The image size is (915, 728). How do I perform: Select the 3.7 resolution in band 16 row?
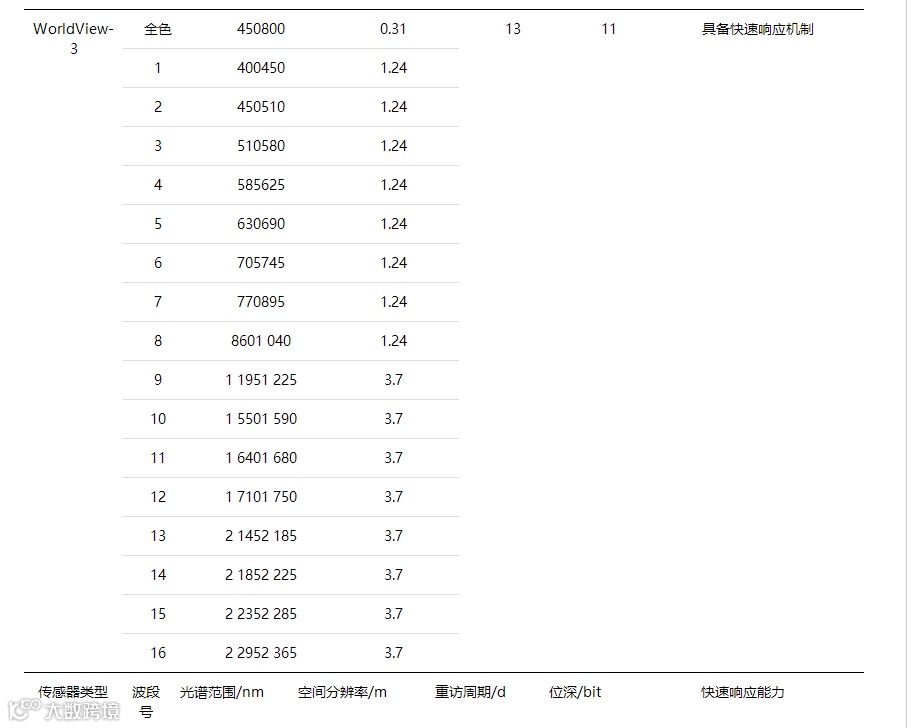393,653
